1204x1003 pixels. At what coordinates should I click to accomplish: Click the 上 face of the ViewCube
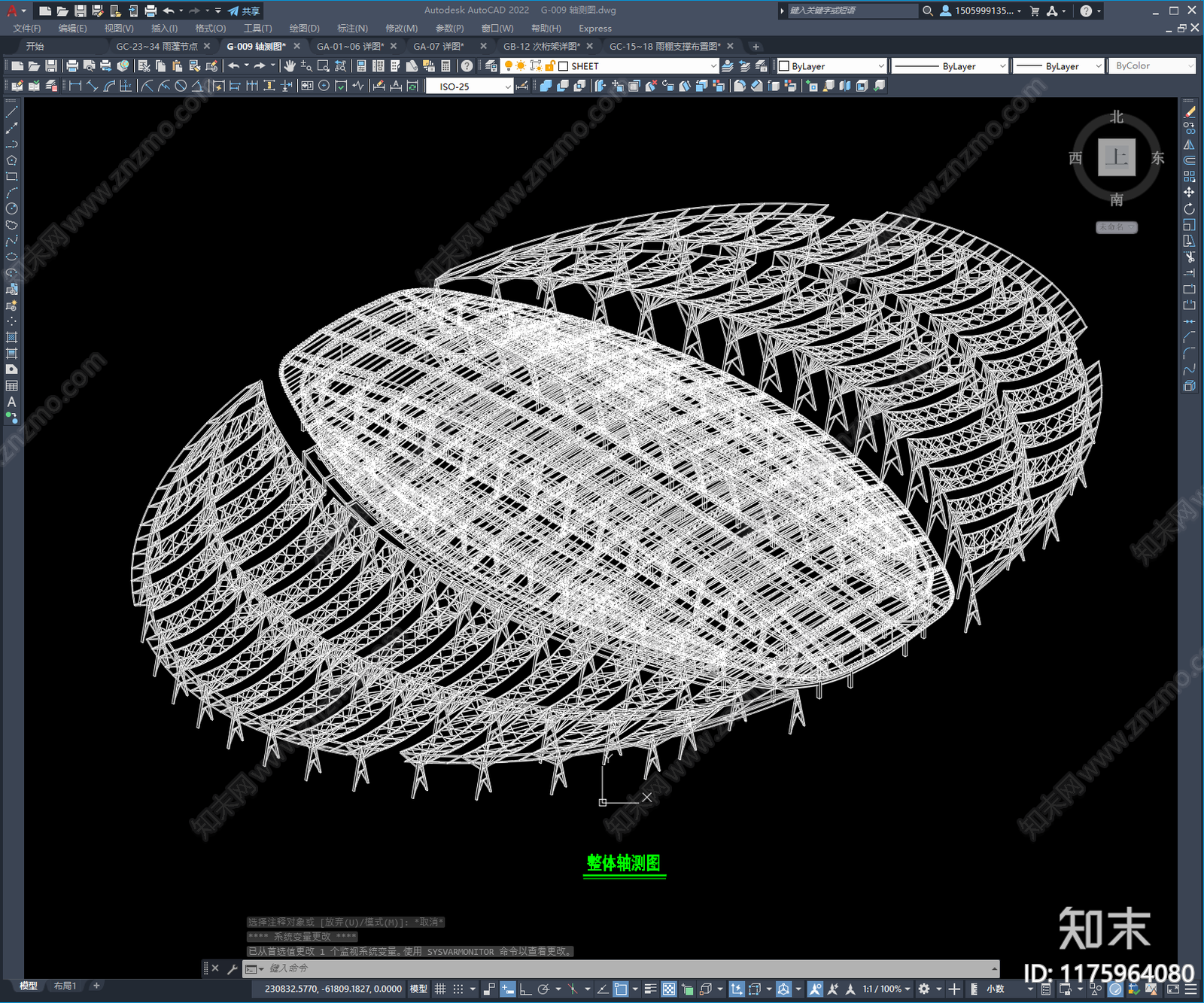[x=1117, y=158]
